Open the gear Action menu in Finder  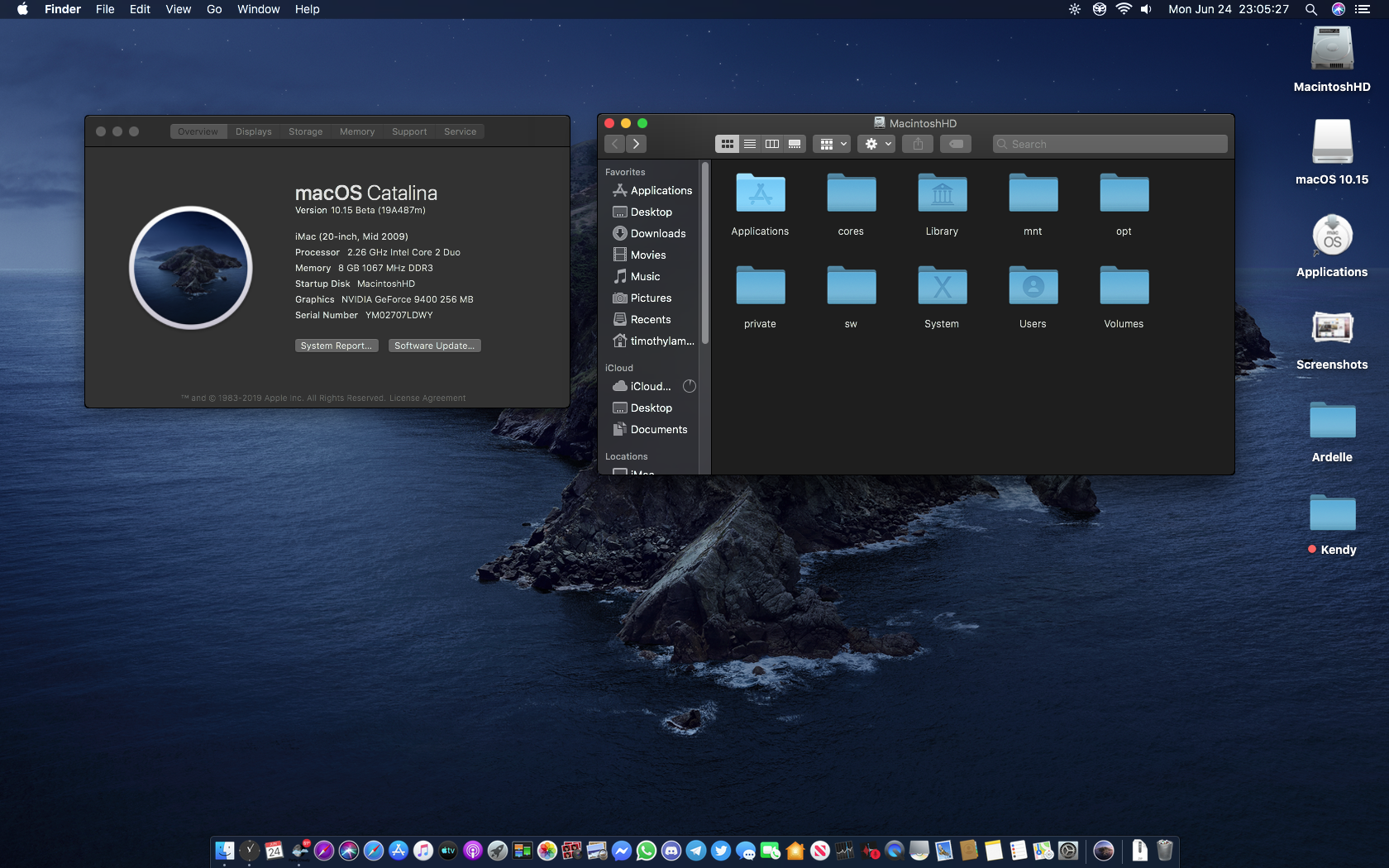(876, 144)
